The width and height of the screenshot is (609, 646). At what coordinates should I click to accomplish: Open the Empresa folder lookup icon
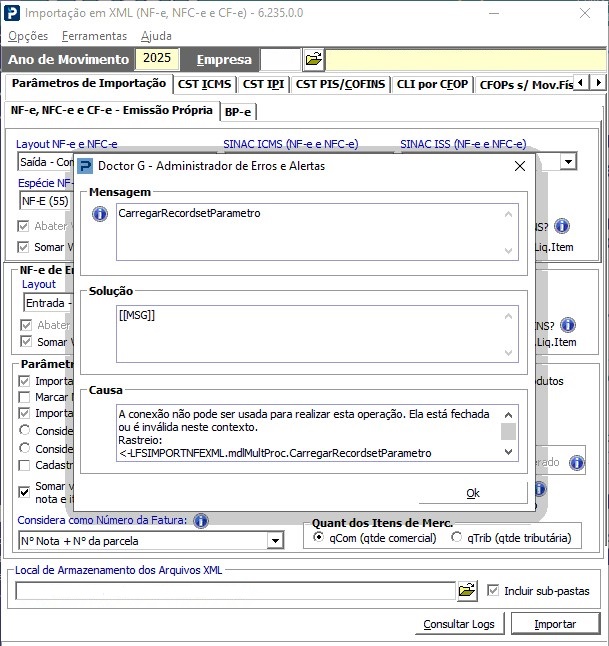[313, 59]
